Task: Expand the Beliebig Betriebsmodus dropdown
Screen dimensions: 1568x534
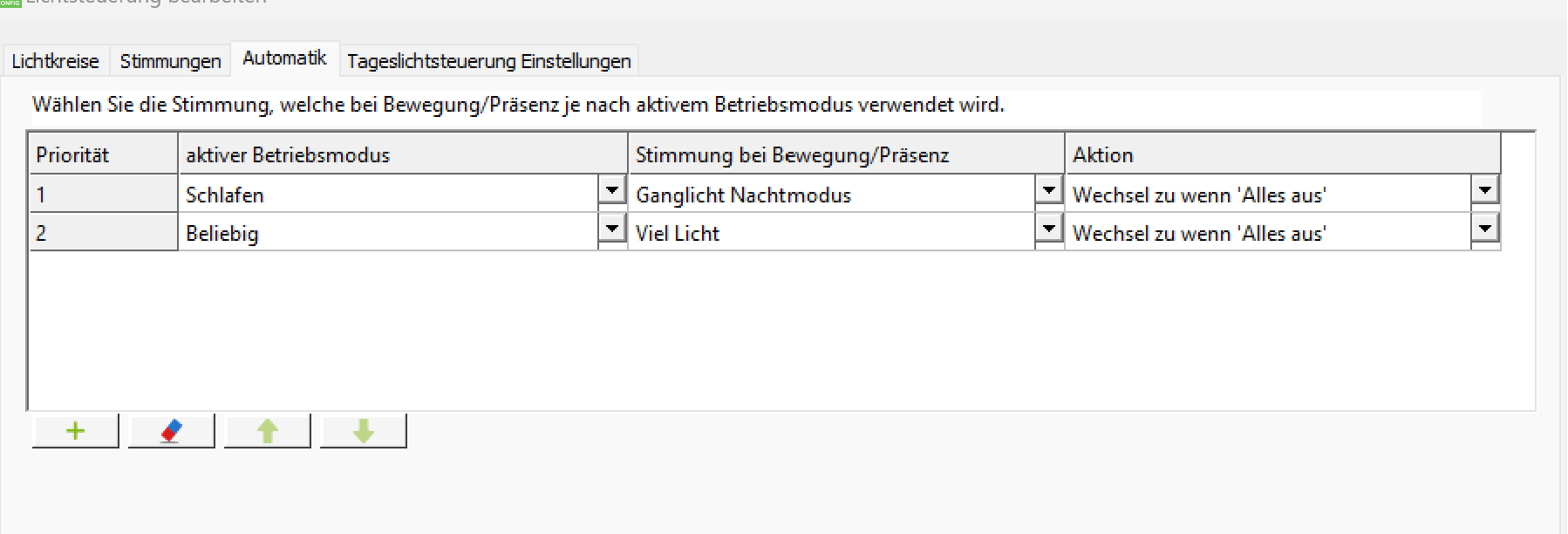Action: tap(612, 229)
